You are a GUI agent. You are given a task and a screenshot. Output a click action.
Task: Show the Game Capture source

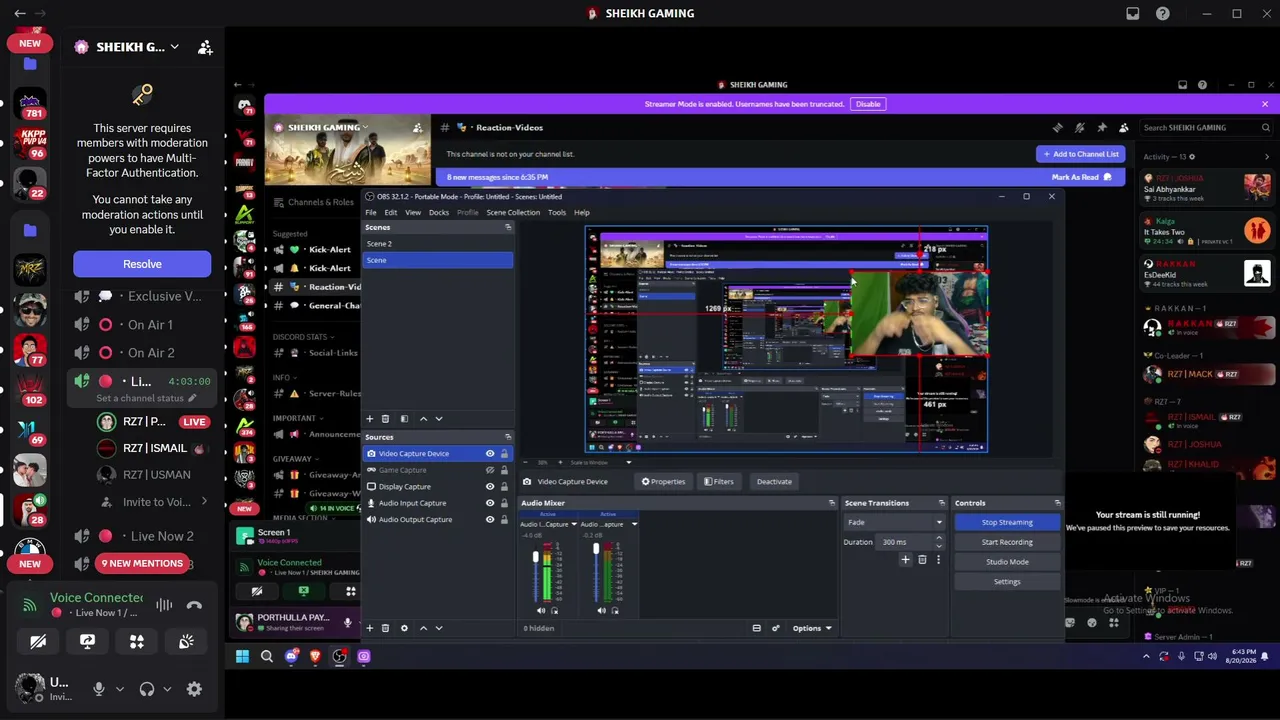490,470
